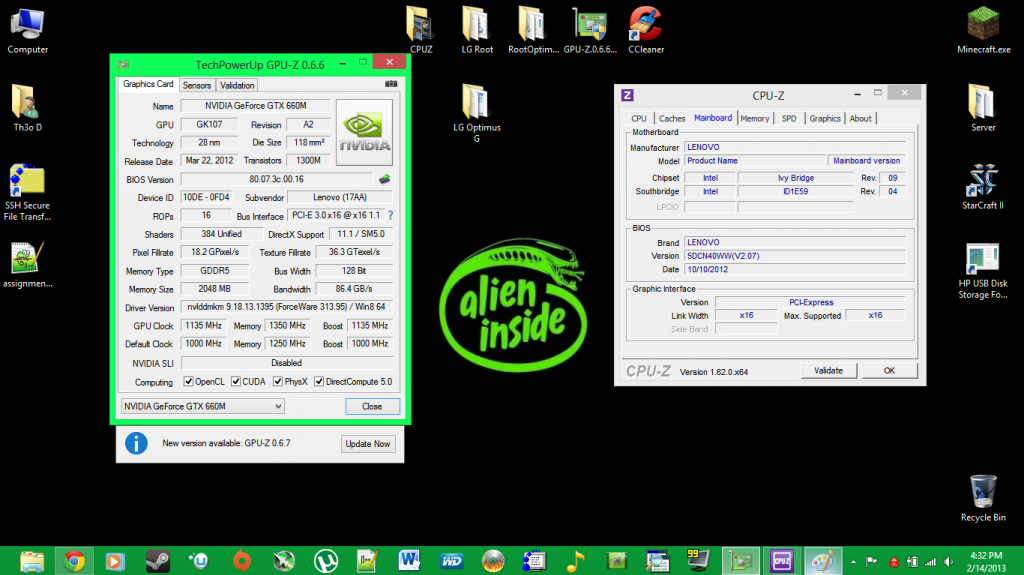Screen dimensions: 1024x575
Task: Open the RootOptim... folder on desktop
Action: (533, 31)
